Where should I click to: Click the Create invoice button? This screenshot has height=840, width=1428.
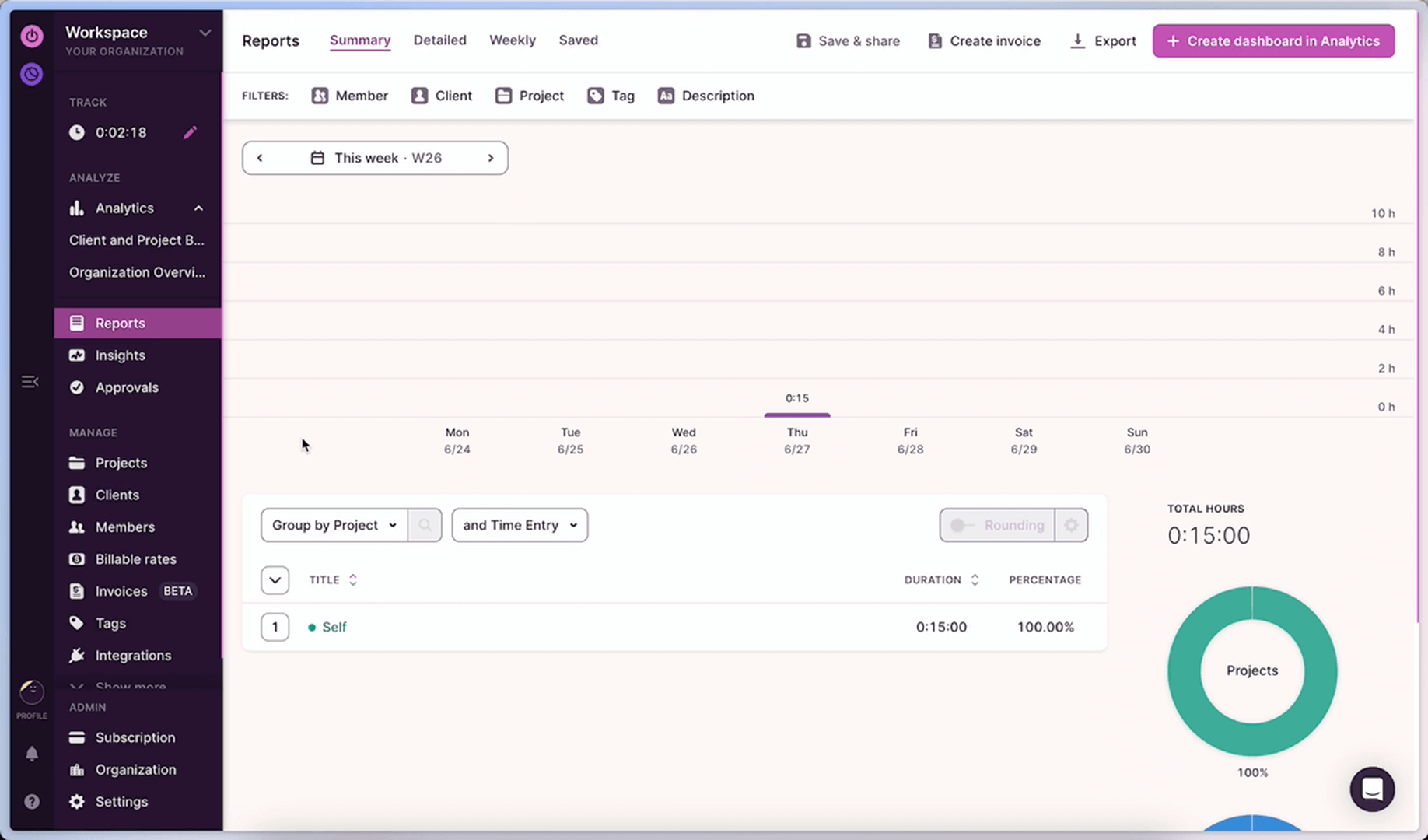pos(983,40)
